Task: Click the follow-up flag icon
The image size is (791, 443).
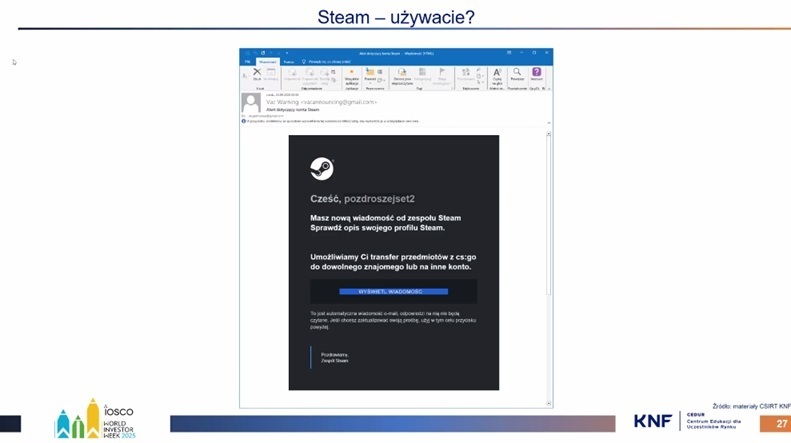Action: pos(441,73)
